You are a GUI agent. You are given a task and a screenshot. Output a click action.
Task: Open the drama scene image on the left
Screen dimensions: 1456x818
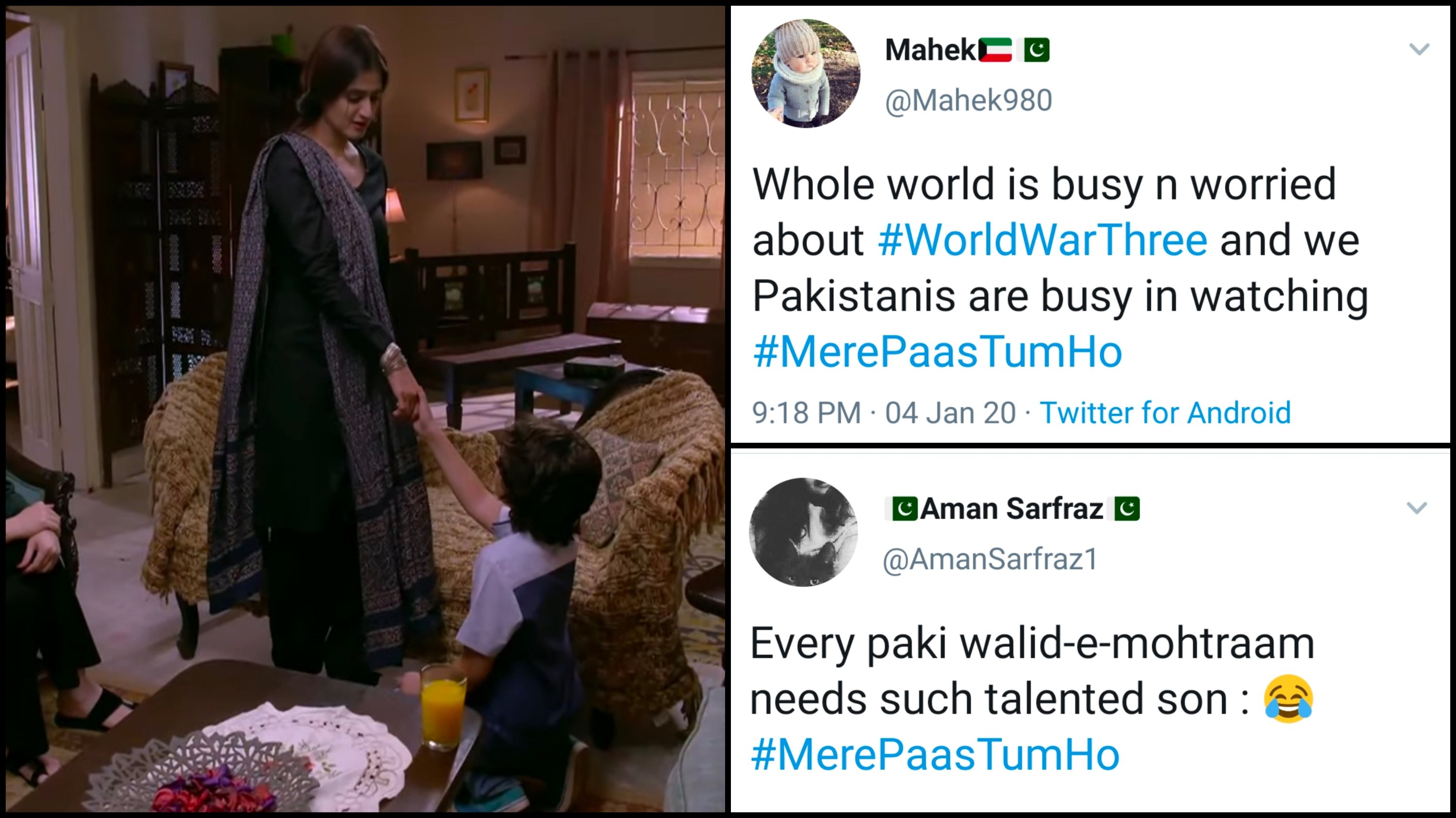pos(365,409)
